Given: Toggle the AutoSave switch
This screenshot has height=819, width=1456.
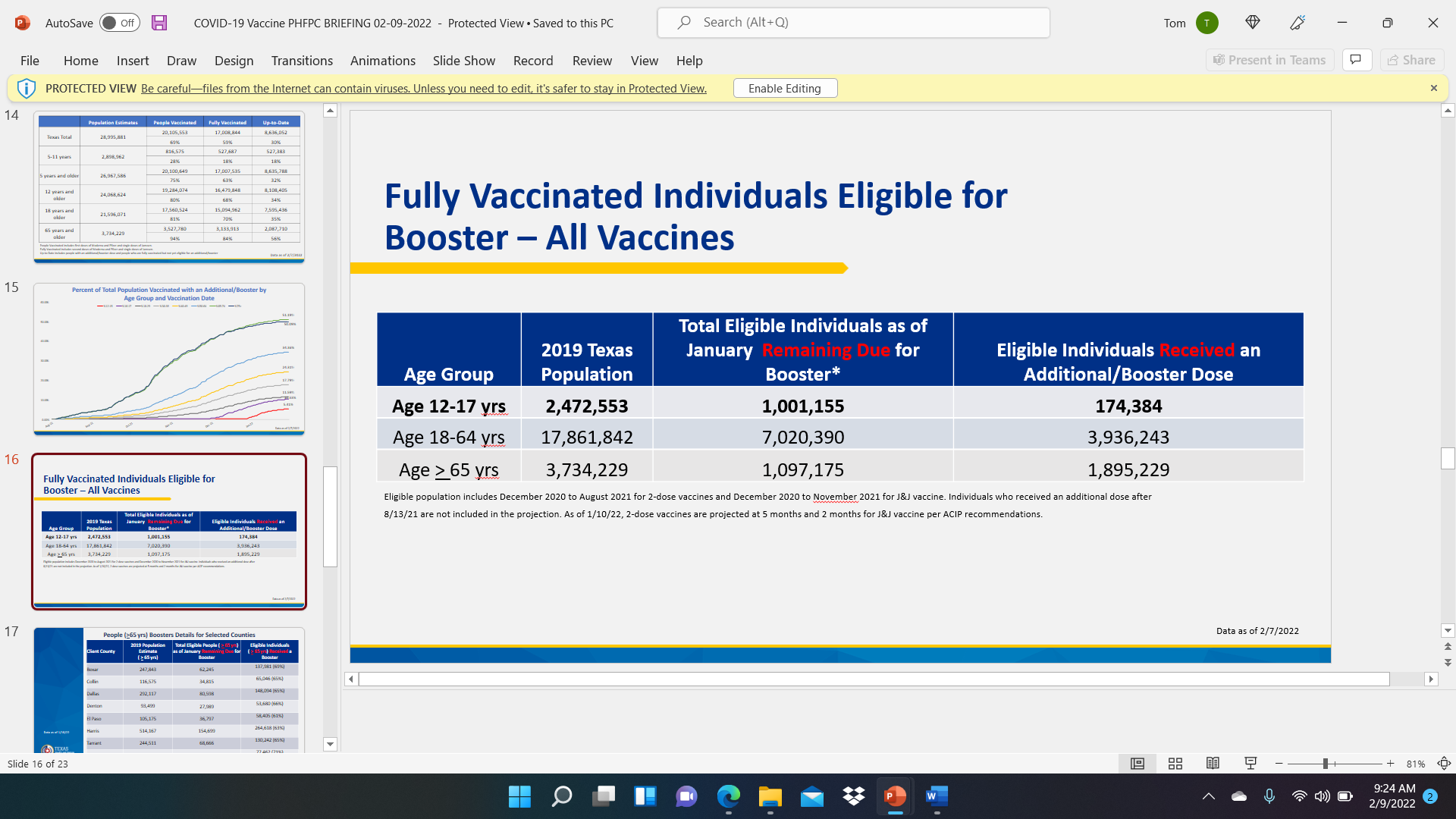Looking at the screenshot, I should click(x=120, y=23).
